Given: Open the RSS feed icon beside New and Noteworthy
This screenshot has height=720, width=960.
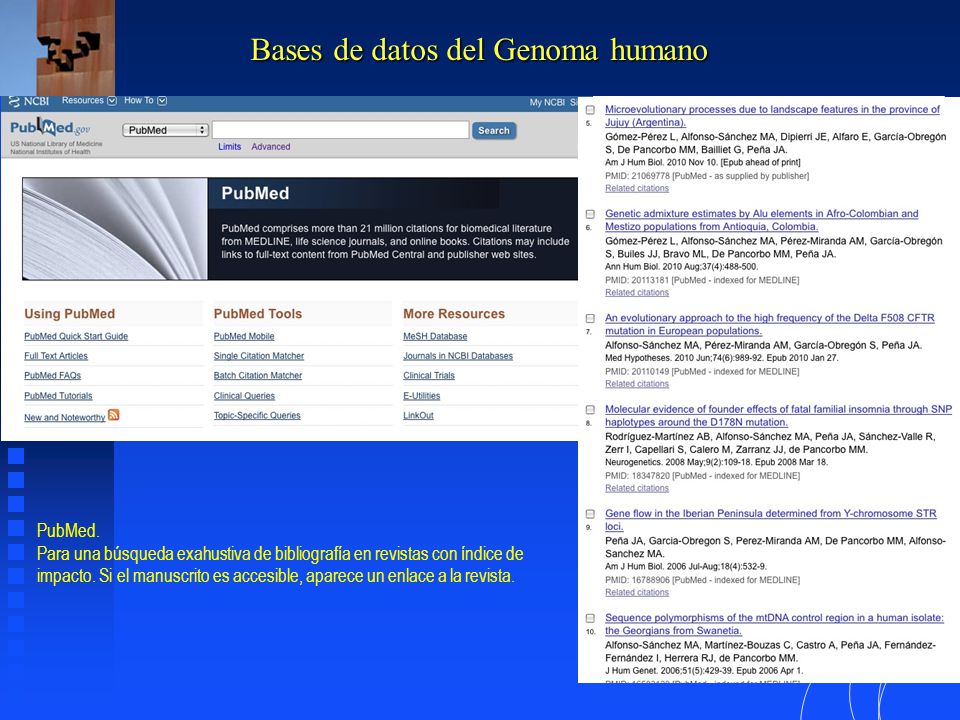Looking at the screenshot, I should tap(114, 415).
